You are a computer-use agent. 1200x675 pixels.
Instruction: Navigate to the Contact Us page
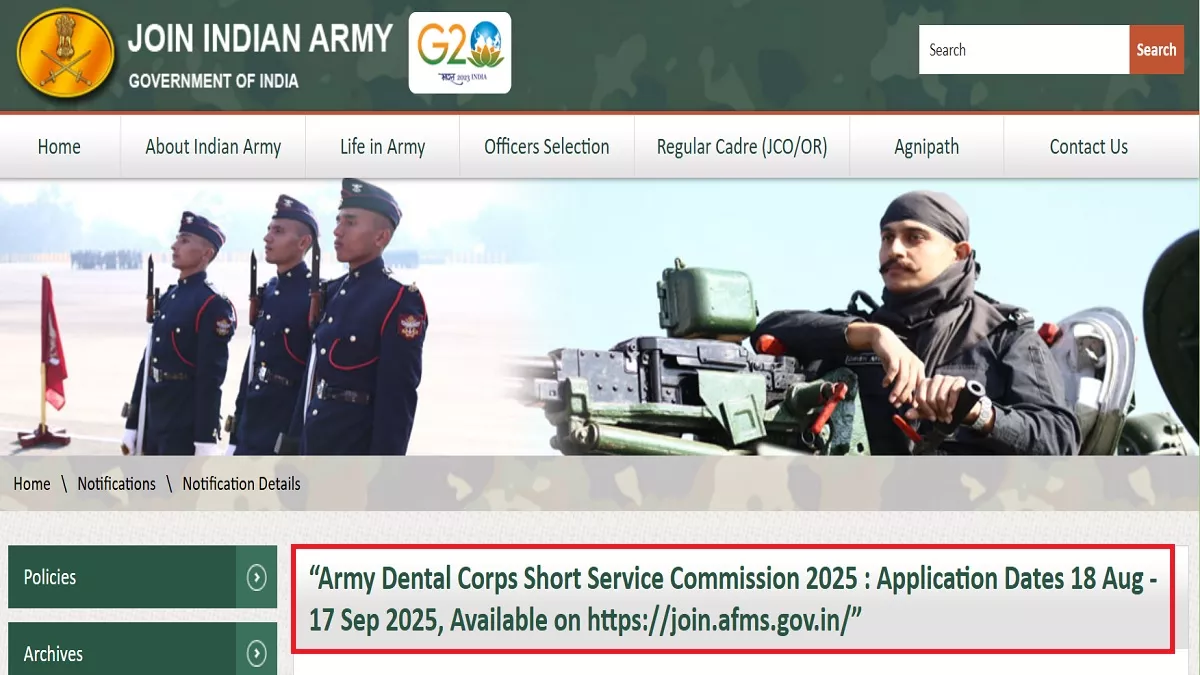[1088, 147]
